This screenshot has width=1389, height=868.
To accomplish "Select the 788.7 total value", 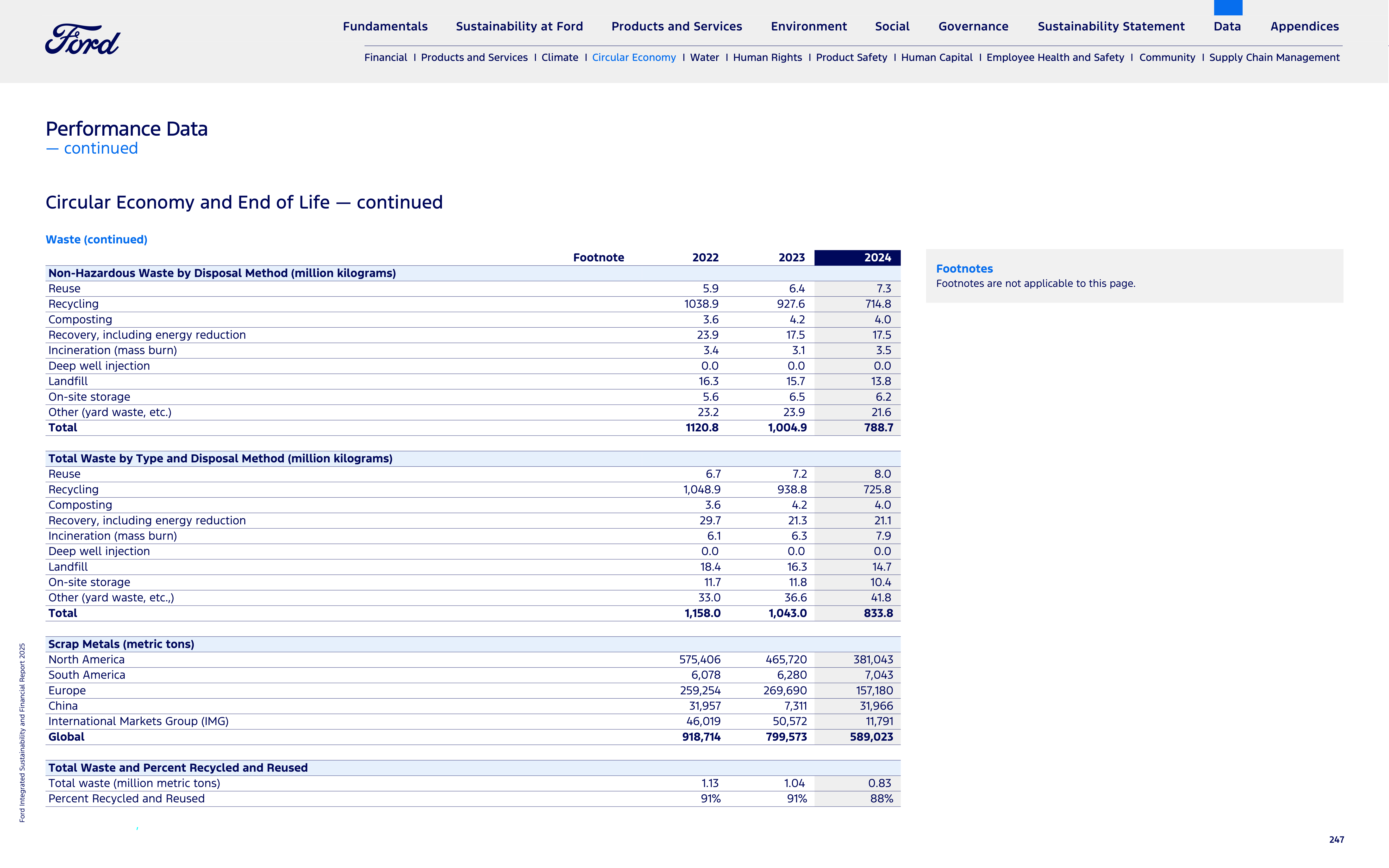I will (x=879, y=428).
